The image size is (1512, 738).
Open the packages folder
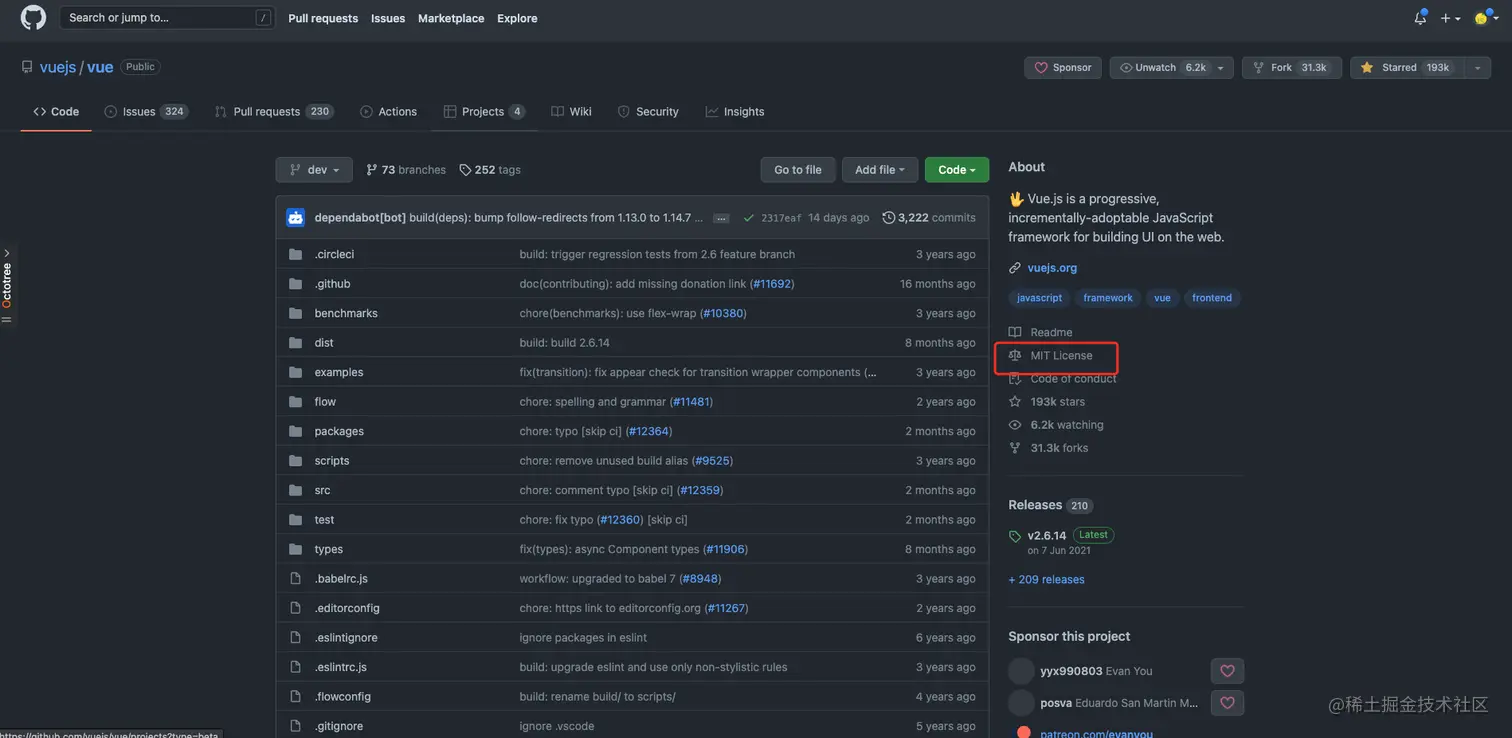339,431
